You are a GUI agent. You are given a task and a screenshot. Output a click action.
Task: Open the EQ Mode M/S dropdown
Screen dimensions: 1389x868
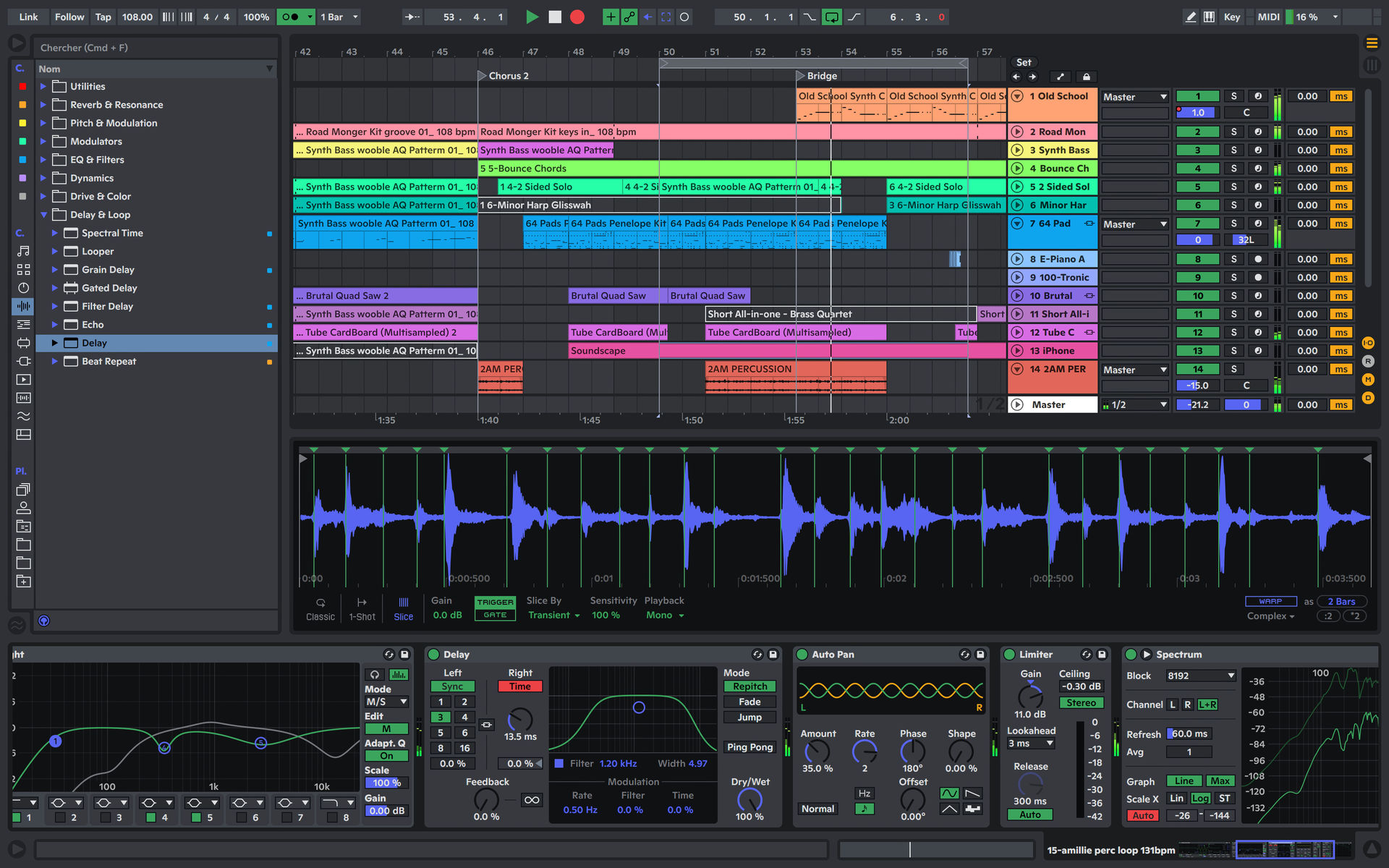[x=386, y=702]
